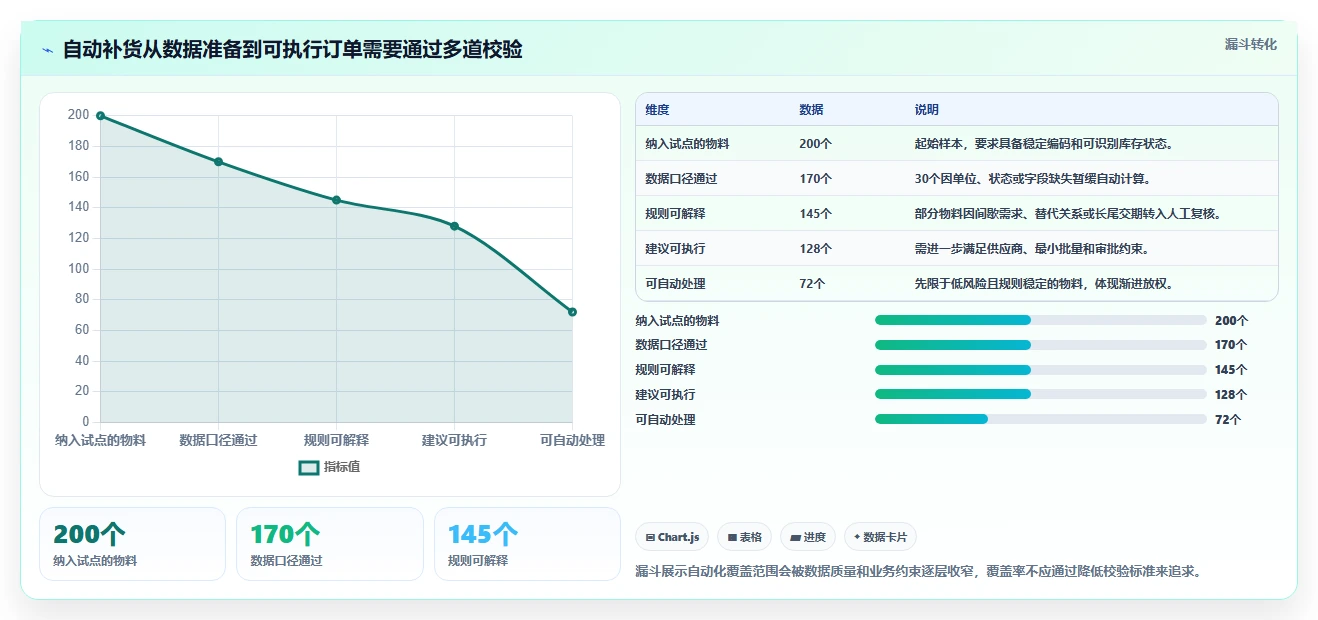
Task: Click the 200个 value in the table
Action: coord(815,144)
